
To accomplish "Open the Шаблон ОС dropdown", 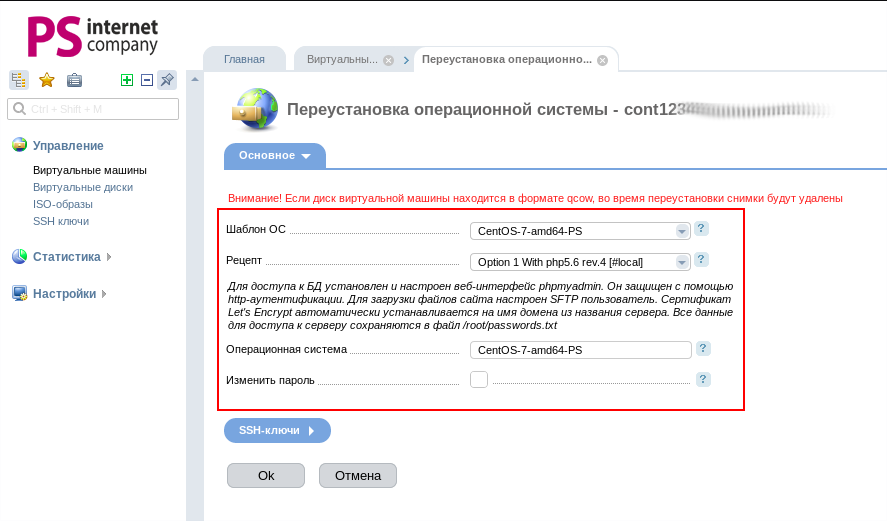I will (581, 231).
